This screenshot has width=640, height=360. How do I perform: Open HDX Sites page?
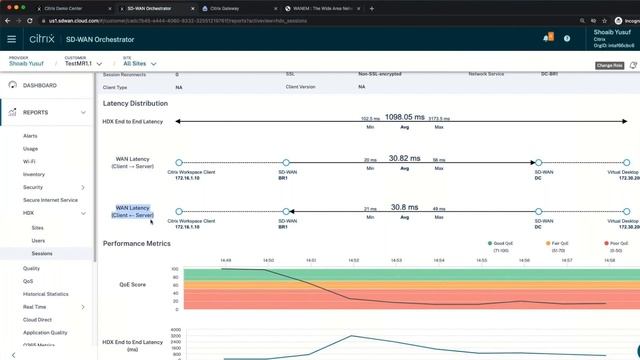[x=38, y=228]
